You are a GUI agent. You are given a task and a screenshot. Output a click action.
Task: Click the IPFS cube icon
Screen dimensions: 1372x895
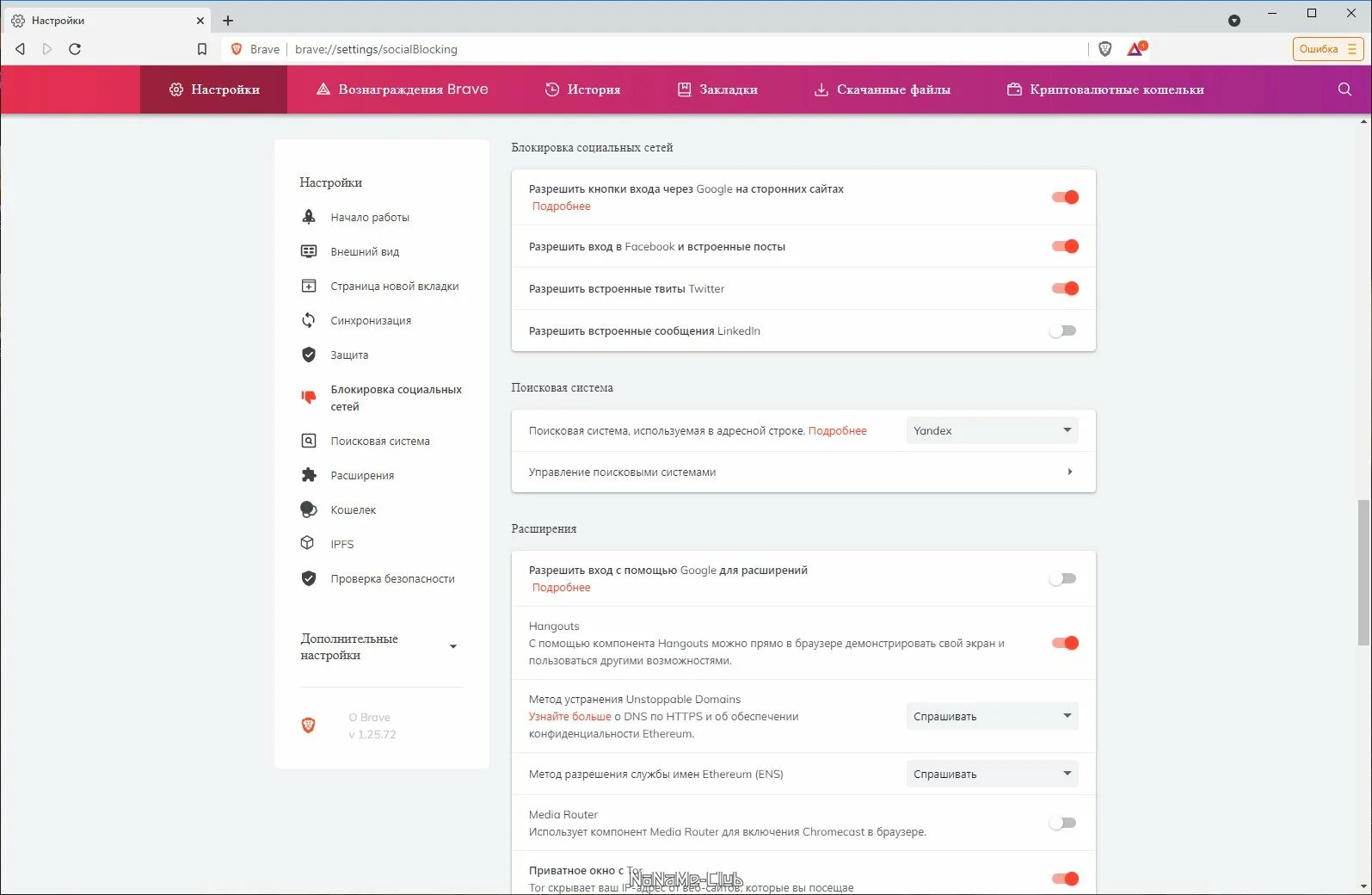click(307, 543)
